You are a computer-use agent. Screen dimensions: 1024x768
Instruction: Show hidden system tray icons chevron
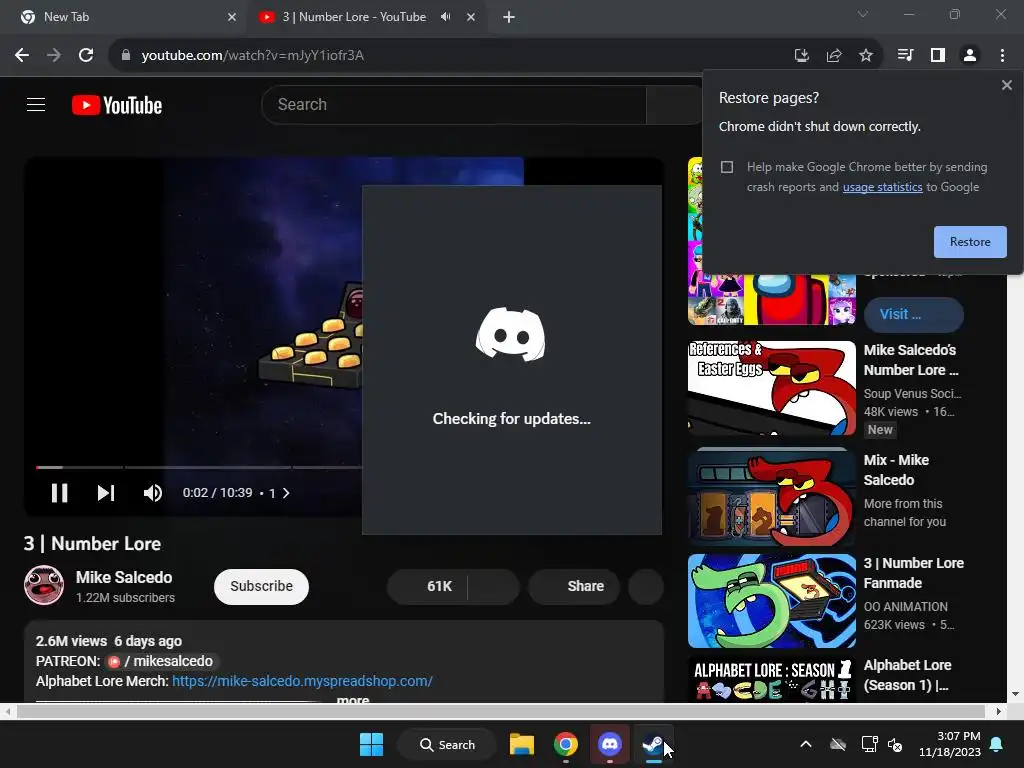pyautogui.click(x=806, y=744)
